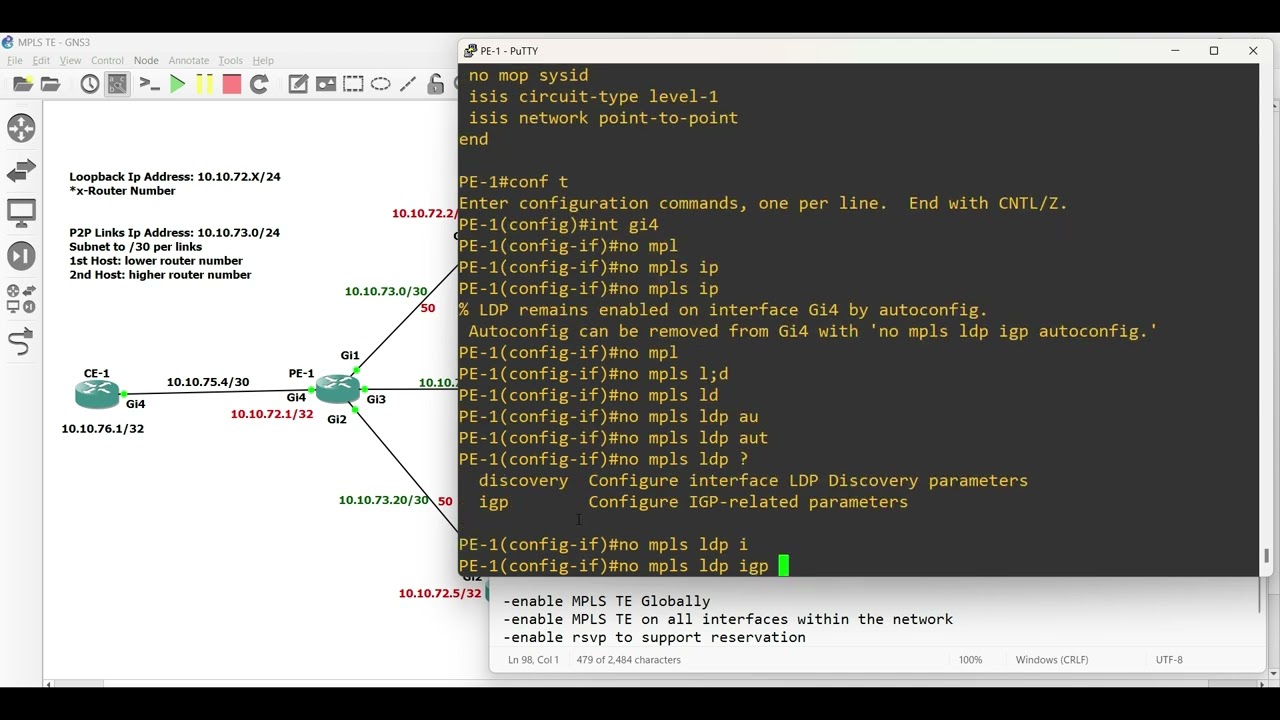This screenshot has width=1280, height=720.
Task: Click the 'enable rsvp to support reservation' line
Action: pyautogui.click(x=654, y=637)
